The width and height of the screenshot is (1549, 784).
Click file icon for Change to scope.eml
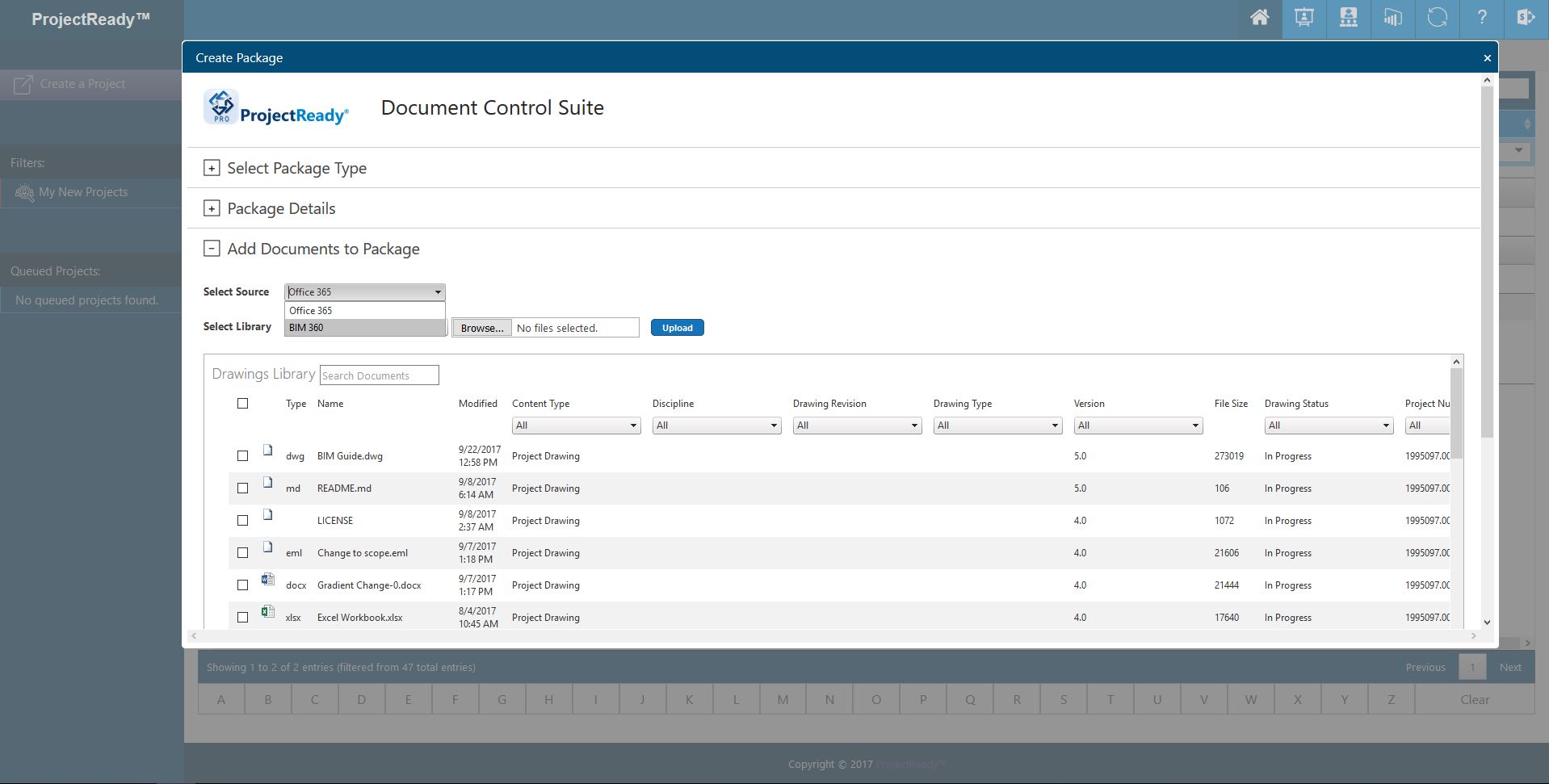click(x=267, y=547)
